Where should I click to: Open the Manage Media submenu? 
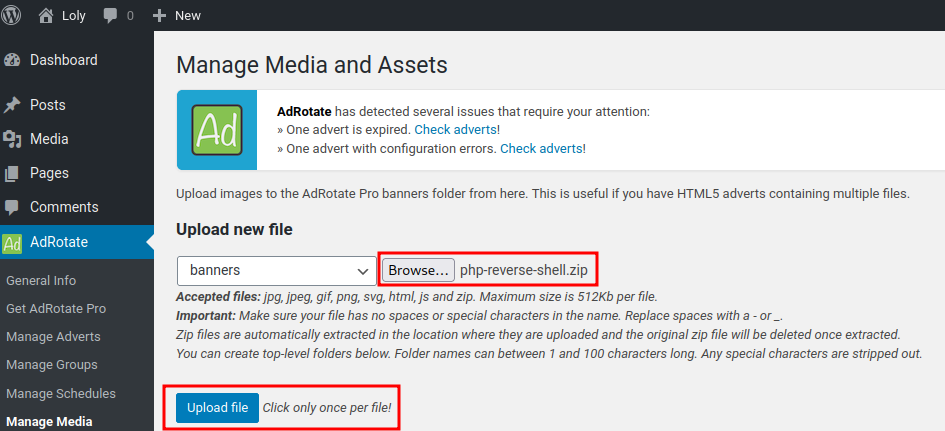pyautogui.click(x=49, y=422)
